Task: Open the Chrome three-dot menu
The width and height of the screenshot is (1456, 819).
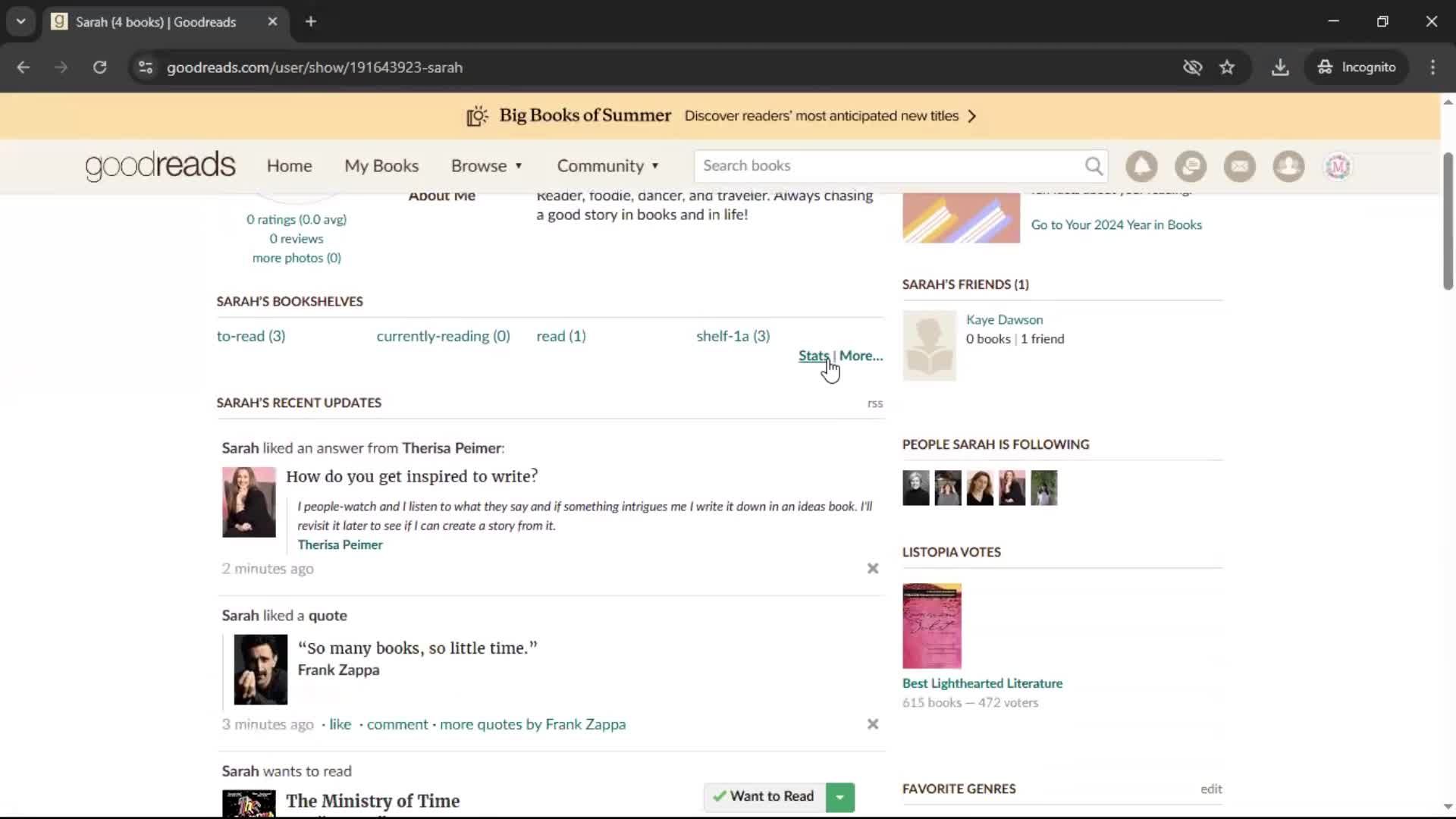Action: 1432,67
